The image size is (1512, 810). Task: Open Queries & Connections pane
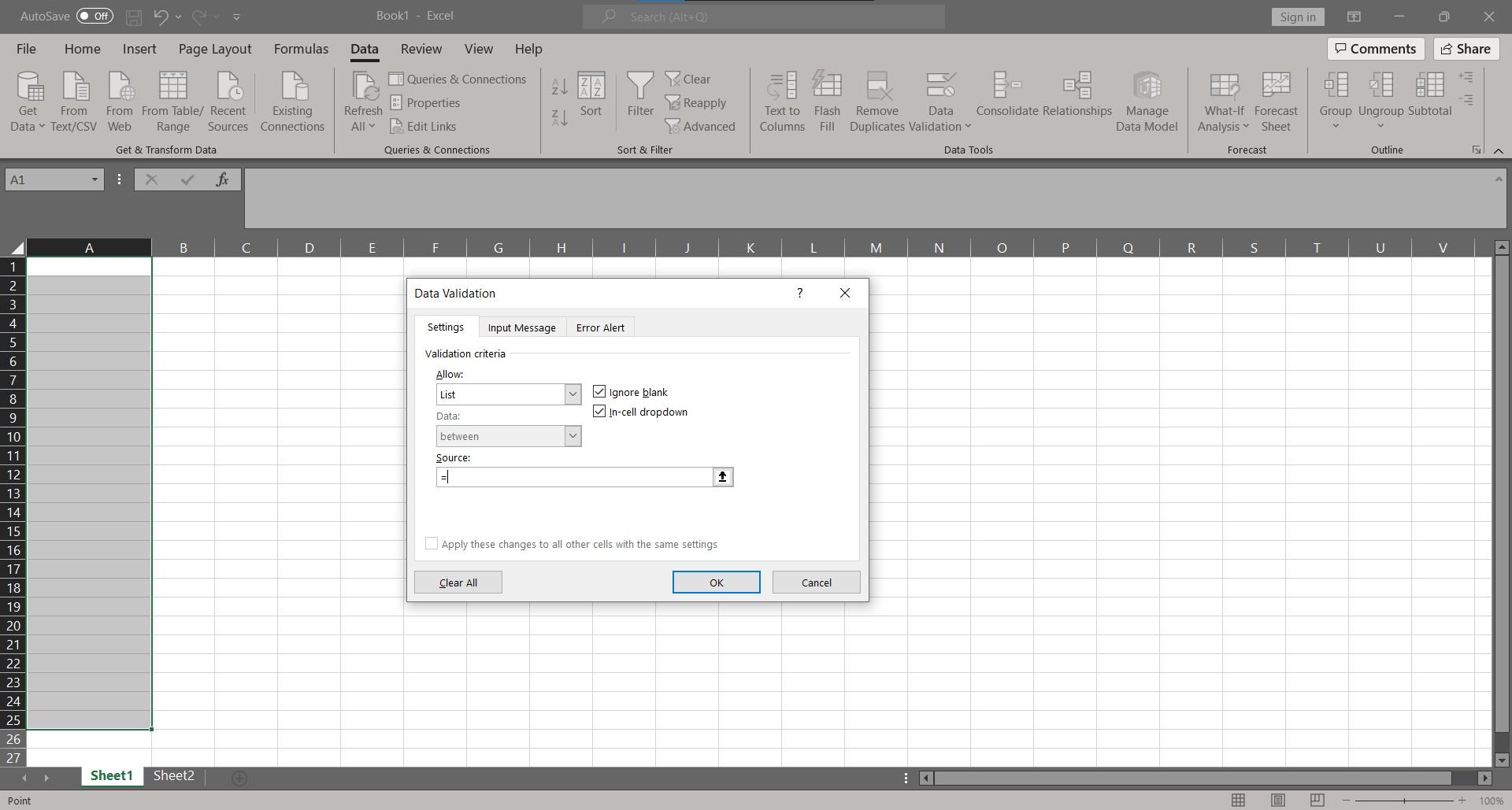pos(458,80)
